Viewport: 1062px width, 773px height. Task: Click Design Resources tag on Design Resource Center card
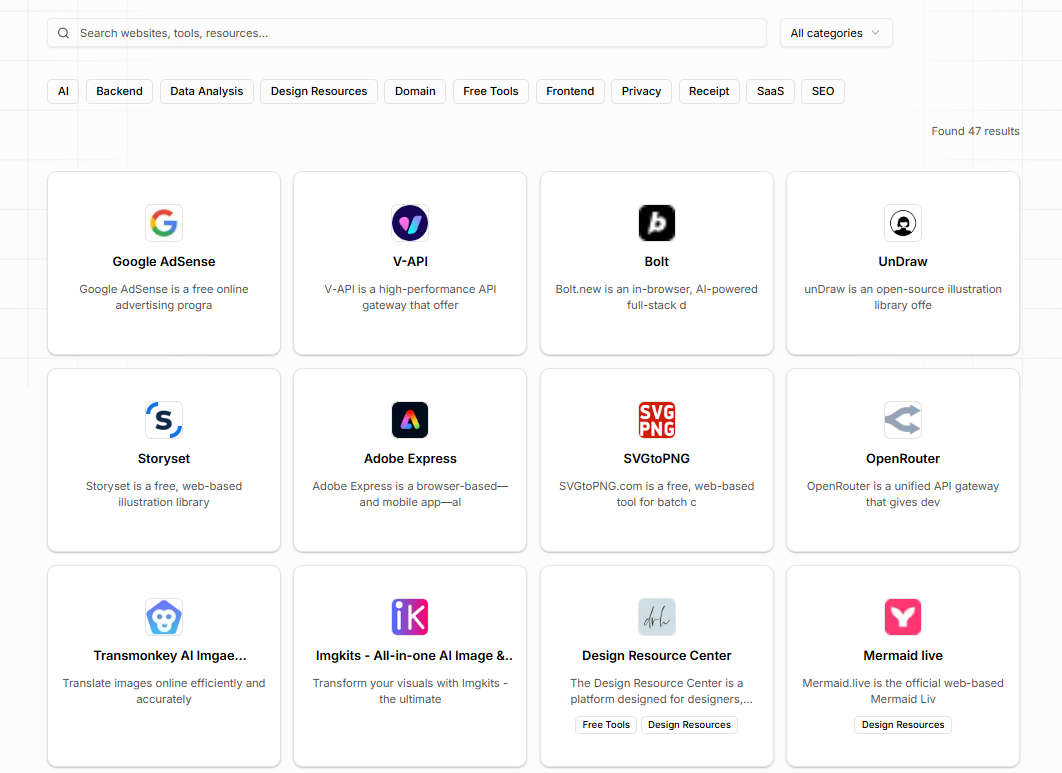click(x=689, y=725)
